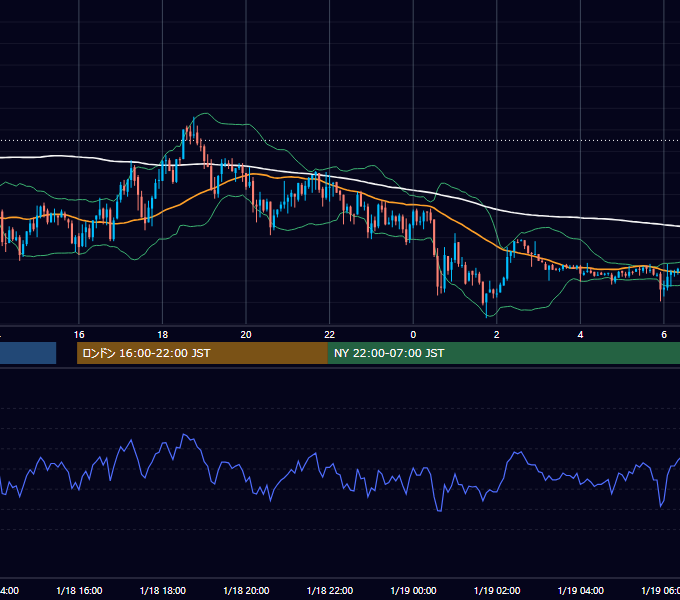Click the 1/18 16:00 time label
Viewport: 680px width, 600px height.
tap(79, 590)
